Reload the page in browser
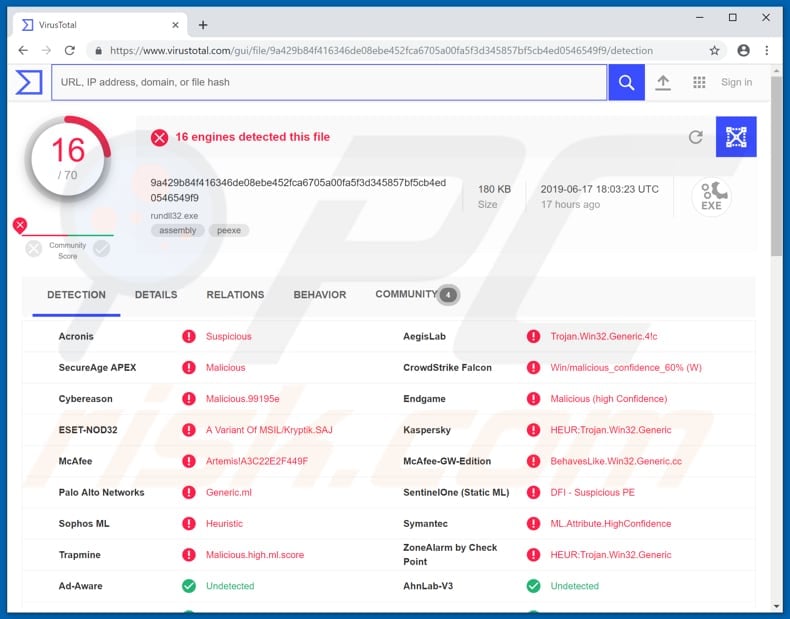The width and height of the screenshot is (790, 619). coord(70,50)
